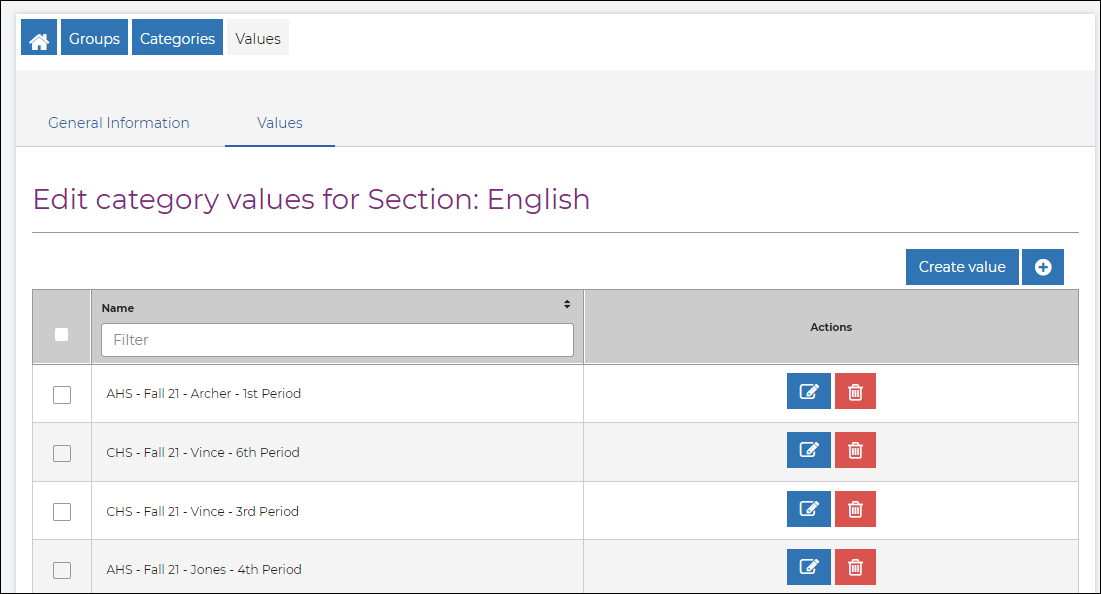Click the plus icon beside Create value
Viewport: 1101px width, 594px height.
[x=1043, y=266]
